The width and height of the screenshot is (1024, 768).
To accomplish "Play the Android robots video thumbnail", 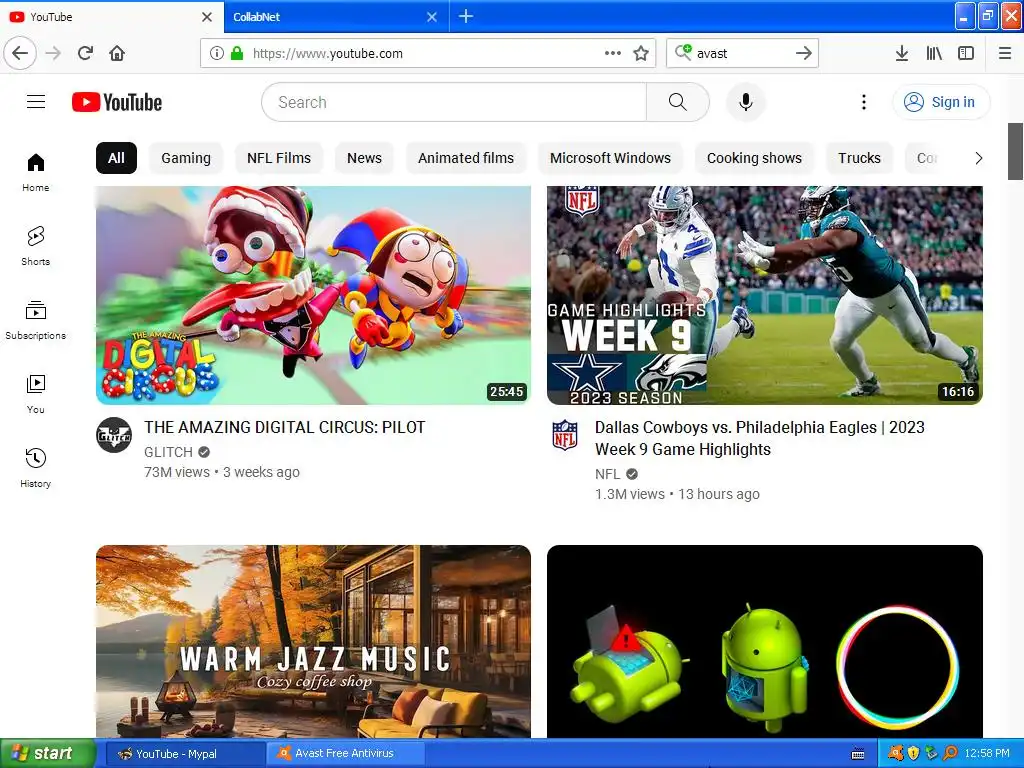I will coord(765,641).
